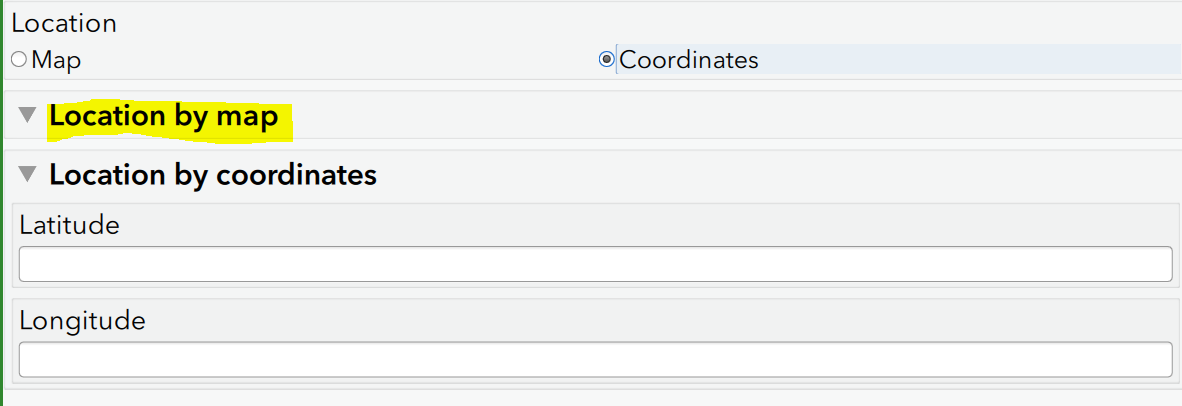1182x406 pixels.
Task: Click the blank bar right of Location by map
Action: [x=735, y=116]
